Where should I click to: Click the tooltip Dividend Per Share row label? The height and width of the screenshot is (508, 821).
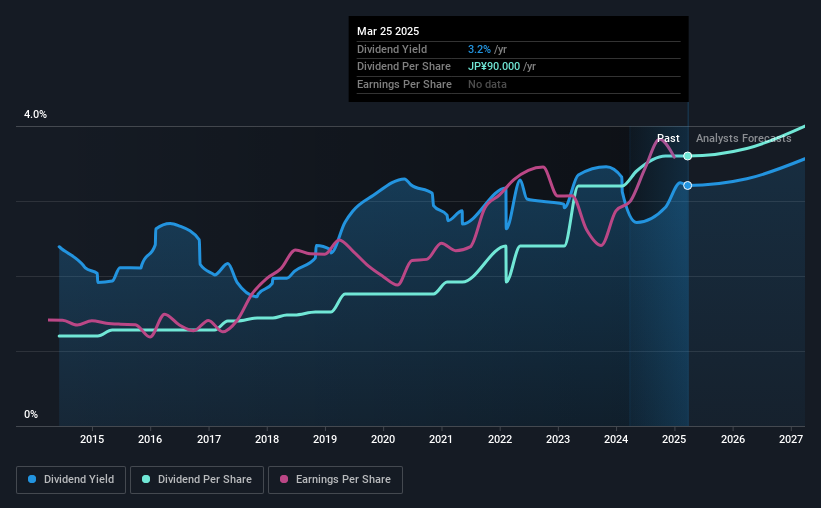click(x=404, y=67)
